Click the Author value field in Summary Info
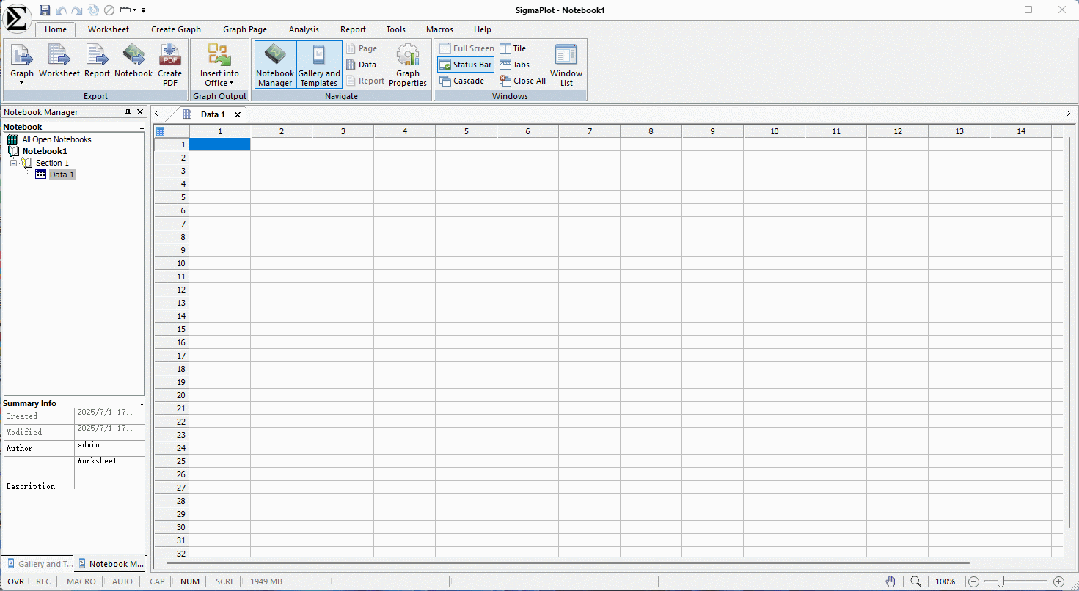 (x=109, y=448)
